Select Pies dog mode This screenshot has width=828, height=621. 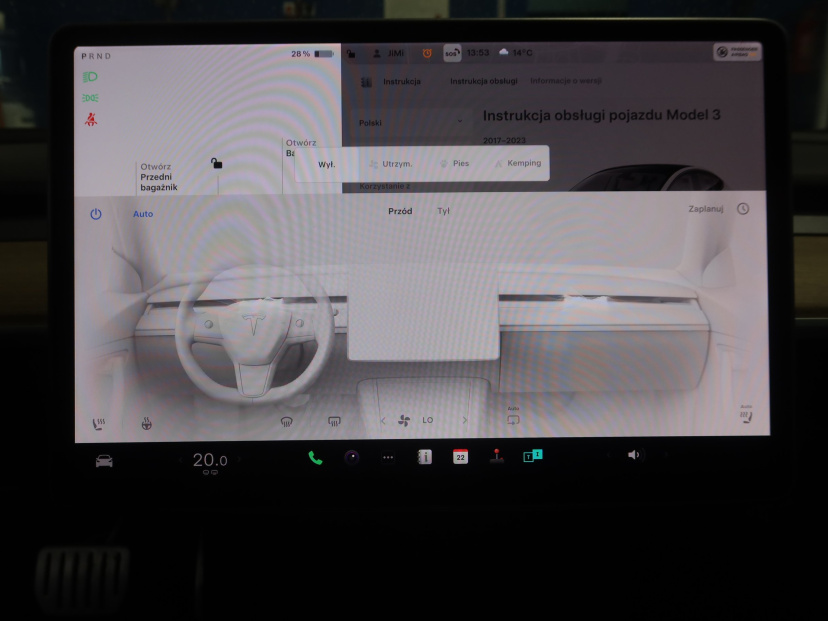click(x=455, y=163)
